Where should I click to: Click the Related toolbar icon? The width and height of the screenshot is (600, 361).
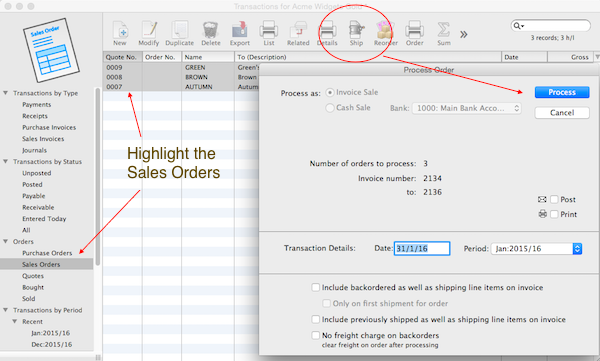click(x=298, y=30)
